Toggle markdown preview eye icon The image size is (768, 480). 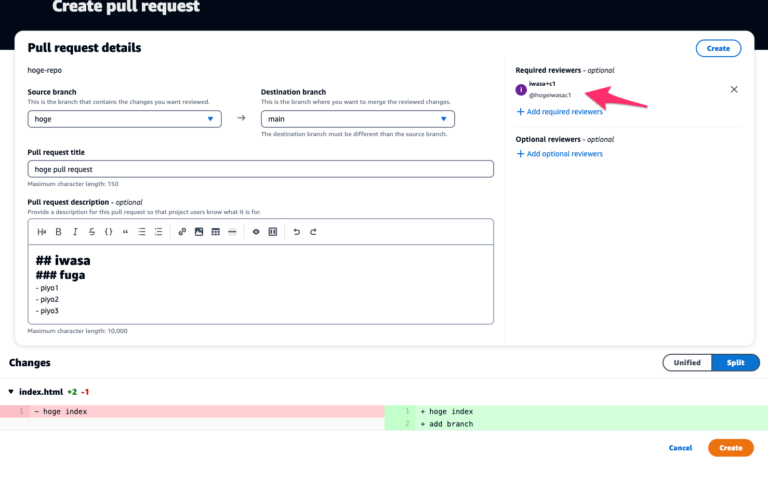(x=256, y=232)
